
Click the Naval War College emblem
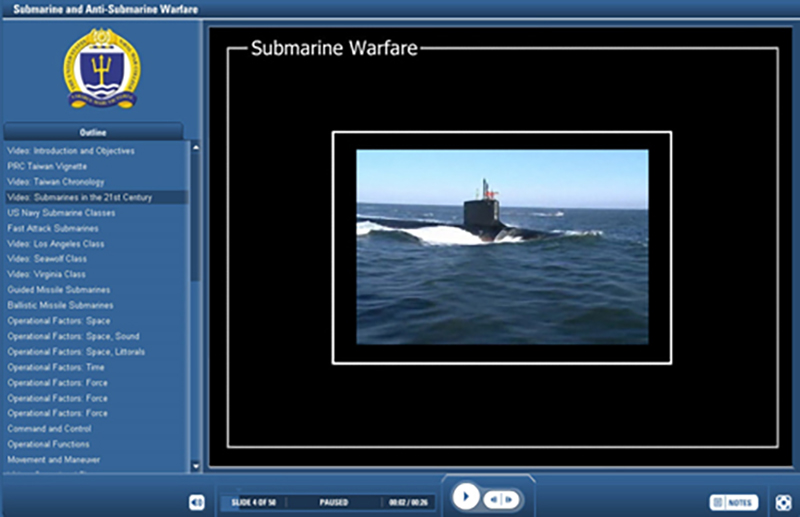(x=102, y=68)
